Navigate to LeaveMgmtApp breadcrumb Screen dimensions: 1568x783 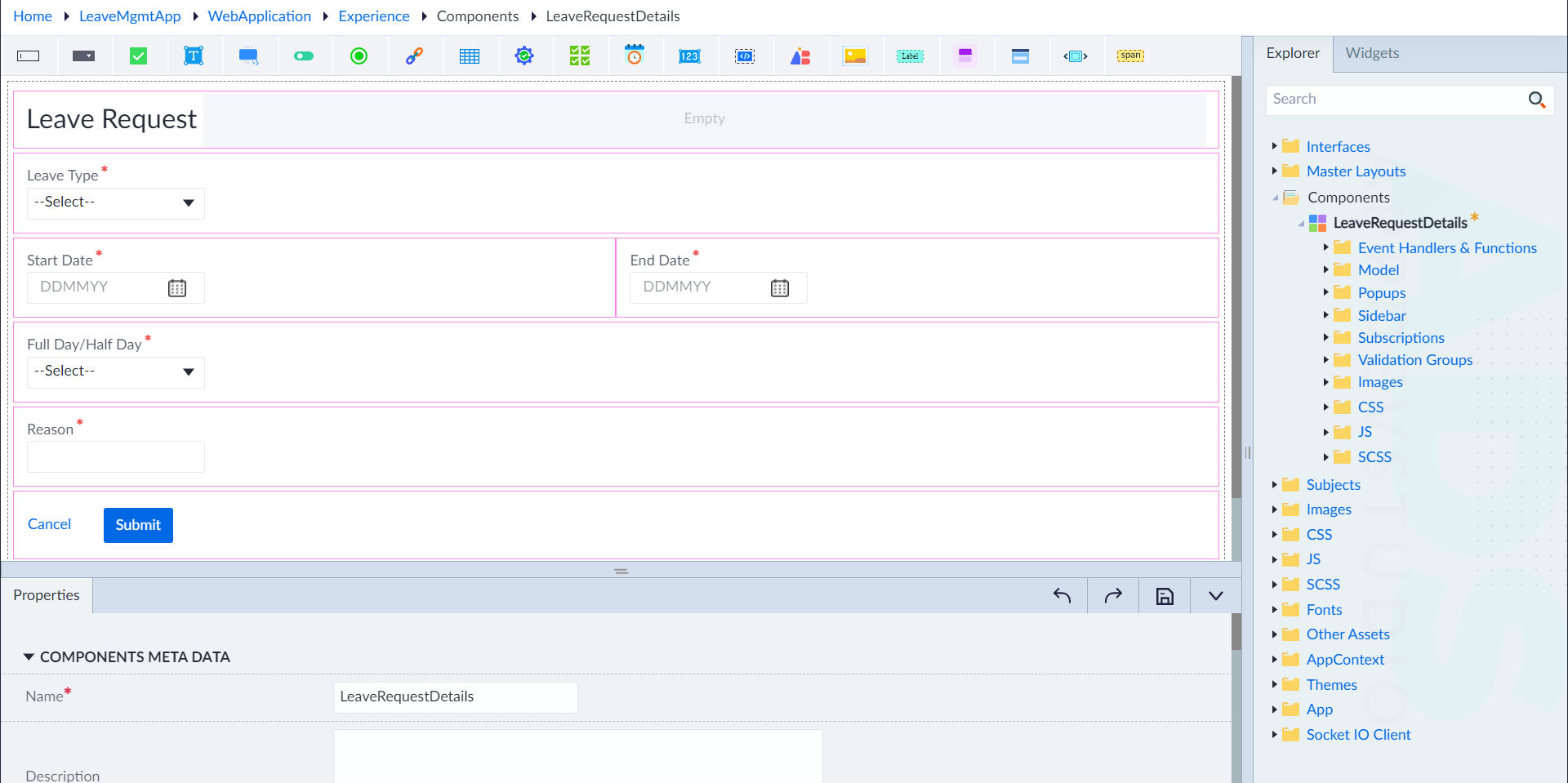click(x=130, y=16)
